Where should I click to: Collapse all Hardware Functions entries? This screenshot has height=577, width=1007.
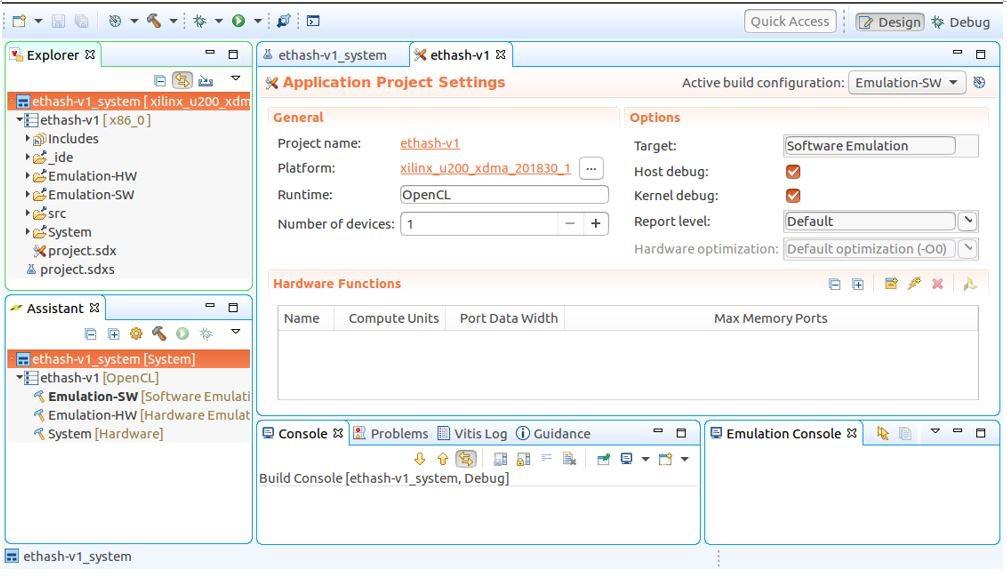(834, 284)
